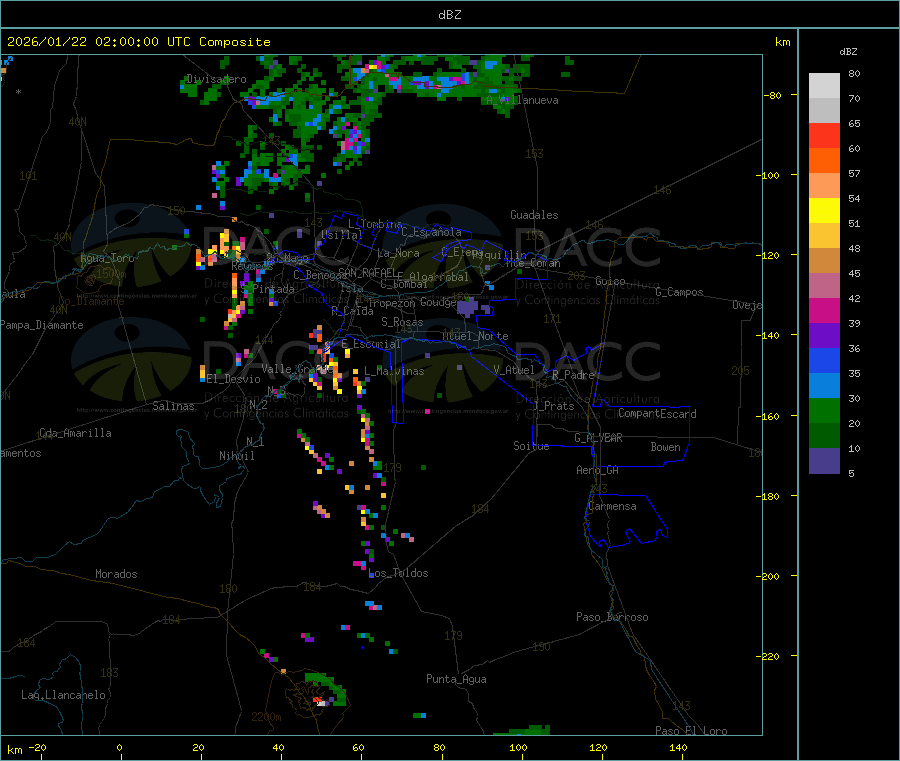Select the yellow 51-54 dBZ legend swatch
Image resolution: width=900 pixels, height=761 pixels.
pyautogui.click(x=824, y=211)
